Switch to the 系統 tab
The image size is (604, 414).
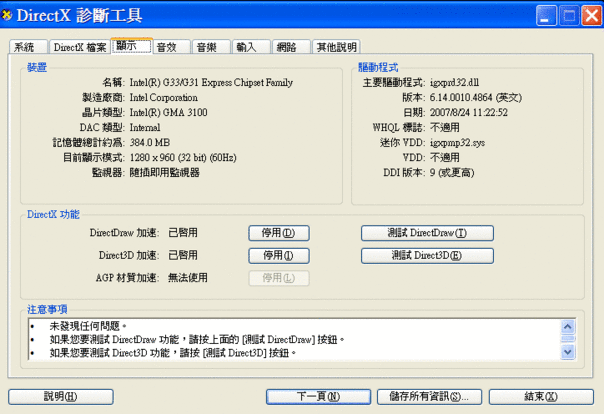pos(27,47)
